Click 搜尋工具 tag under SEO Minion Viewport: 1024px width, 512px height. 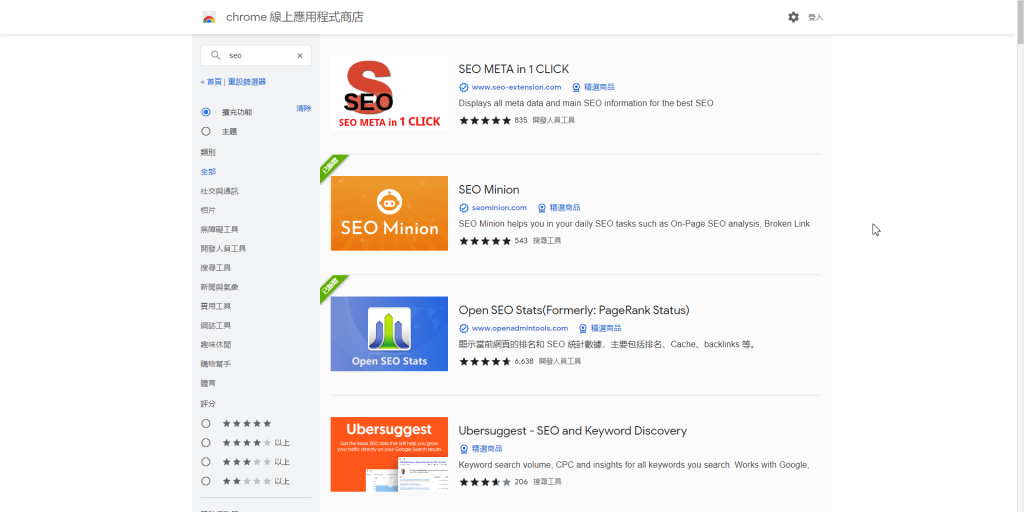547,241
